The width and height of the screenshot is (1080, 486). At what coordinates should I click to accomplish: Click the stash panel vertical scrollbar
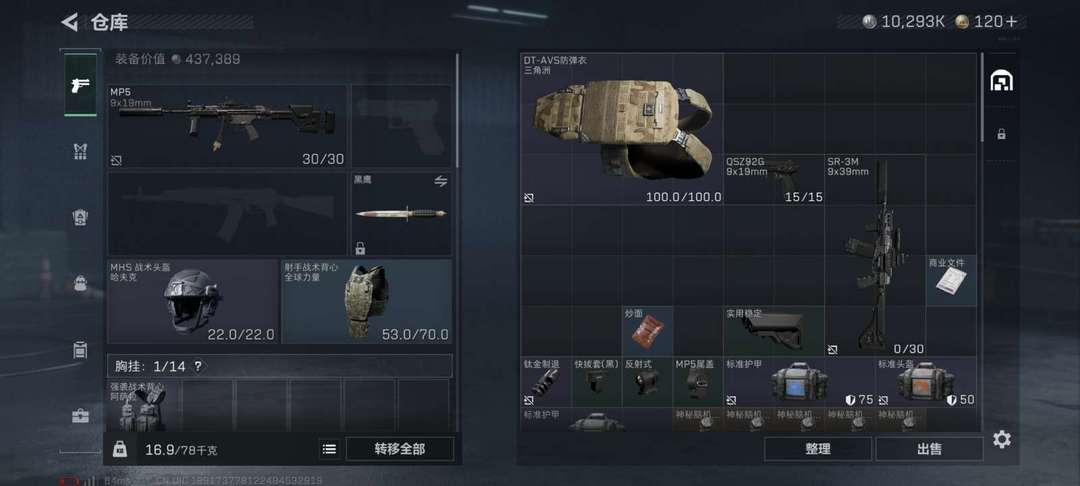click(x=983, y=96)
